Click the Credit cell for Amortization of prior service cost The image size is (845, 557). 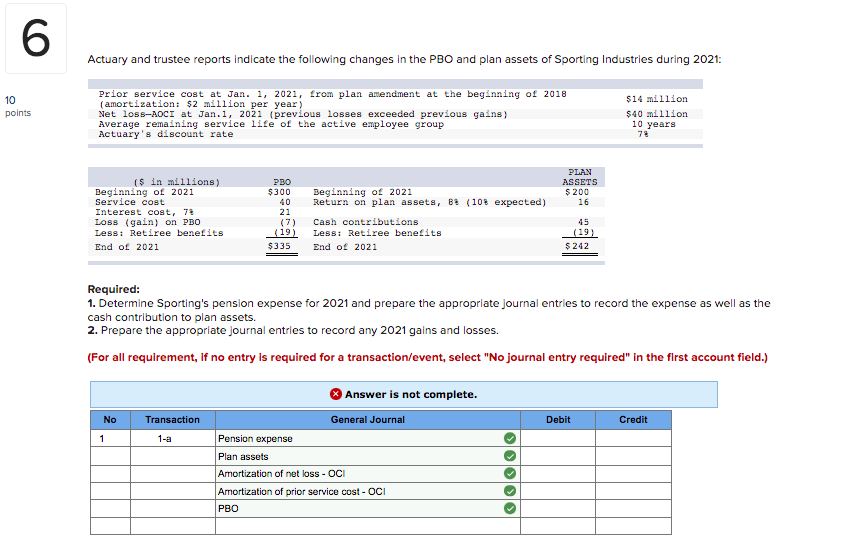point(633,491)
